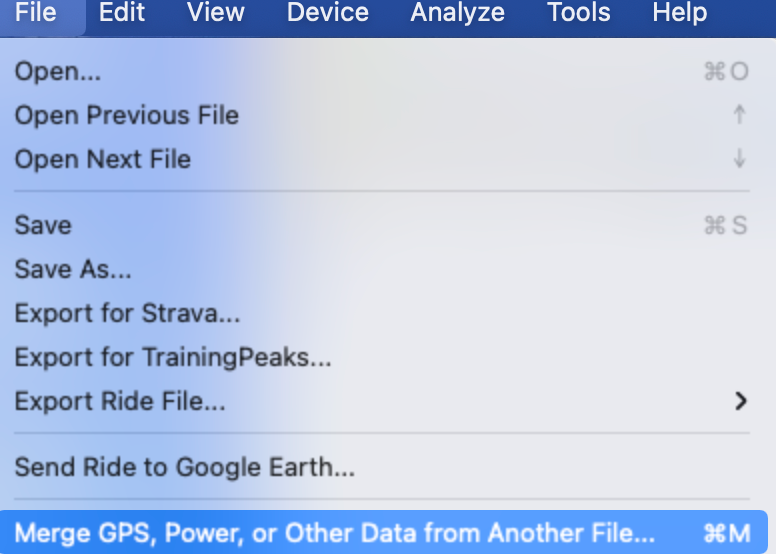Open the Device menu
The height and width of the screenshot is (554, 776).
pos(327,14)
